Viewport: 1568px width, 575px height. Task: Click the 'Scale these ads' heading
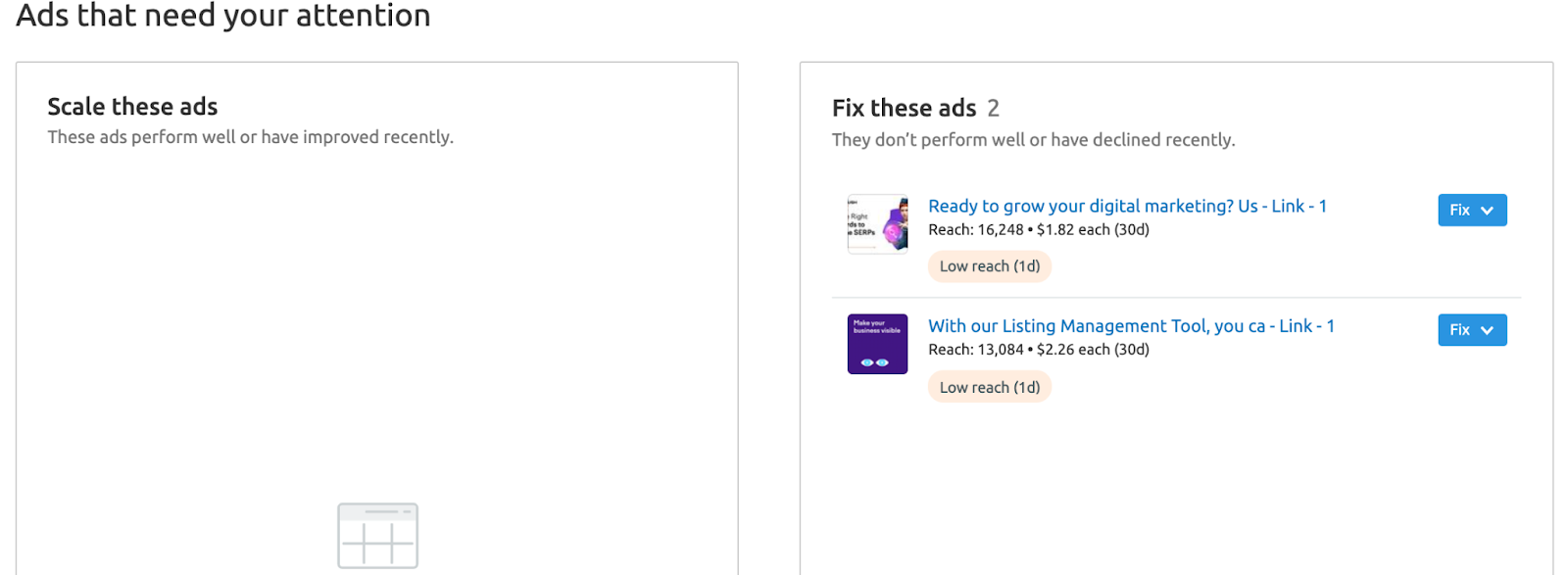[x=132, y=106]
